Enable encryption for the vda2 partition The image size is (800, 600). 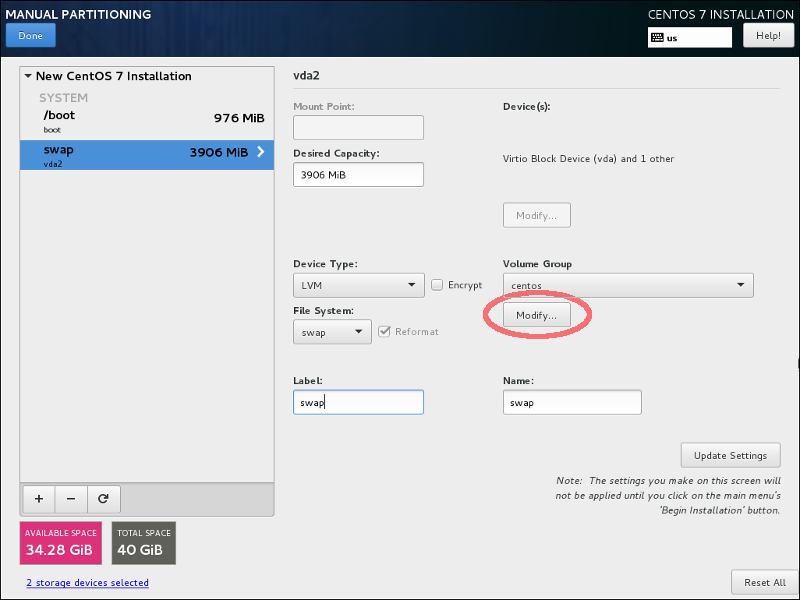(437, 284)
